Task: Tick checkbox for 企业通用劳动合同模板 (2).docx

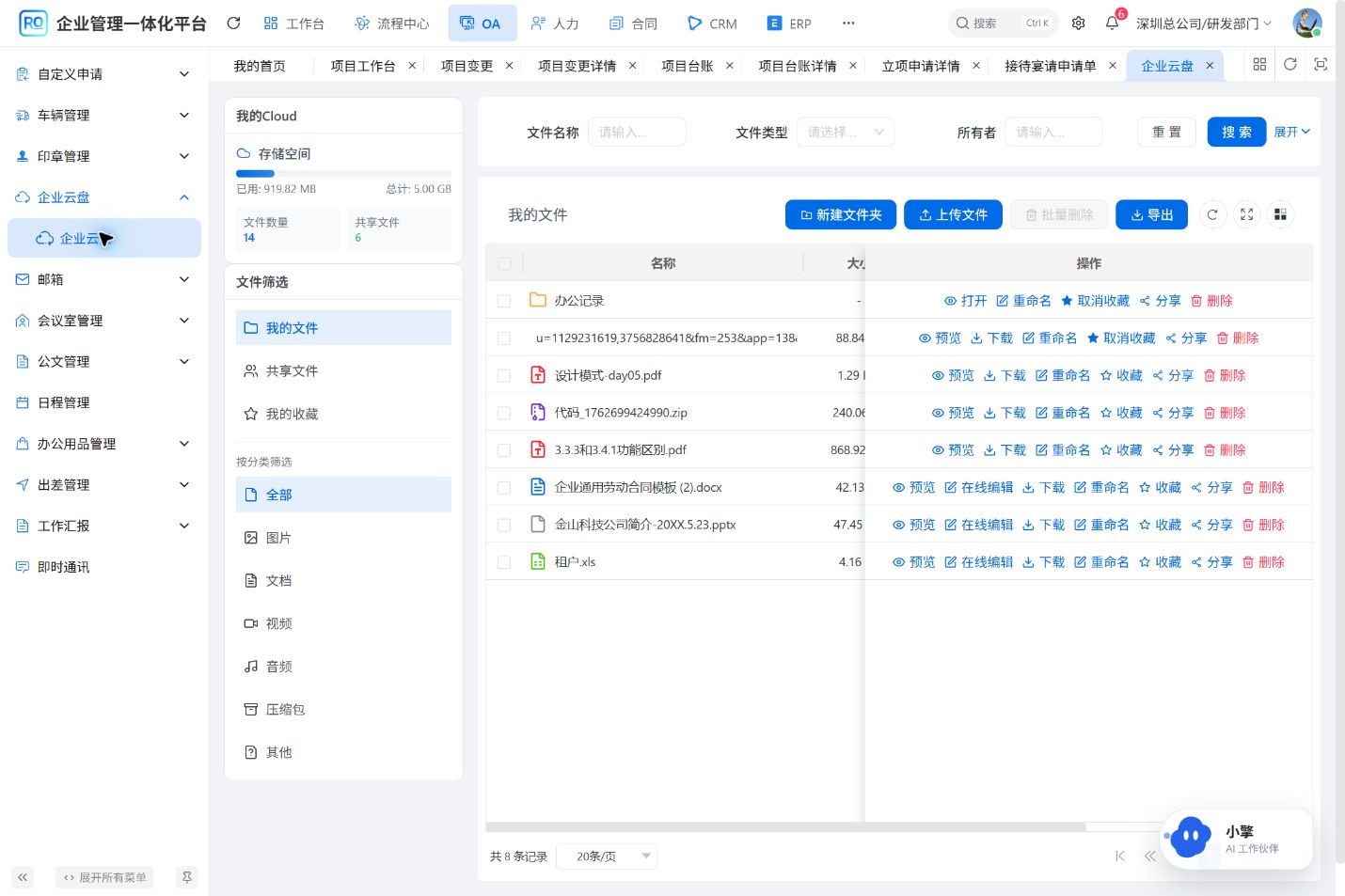Action: (x=504, y=487)
